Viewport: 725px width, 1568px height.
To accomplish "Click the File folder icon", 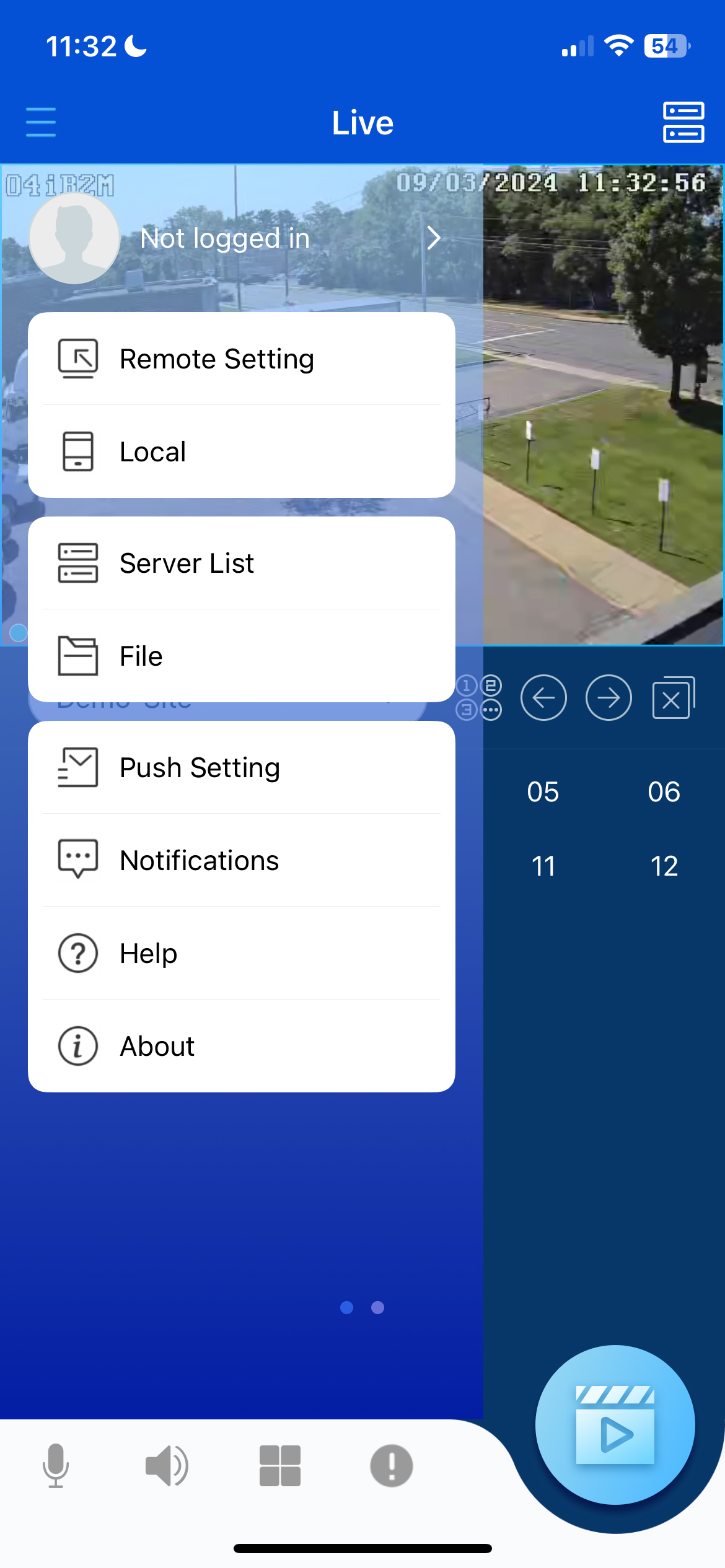I will (78, 656).
